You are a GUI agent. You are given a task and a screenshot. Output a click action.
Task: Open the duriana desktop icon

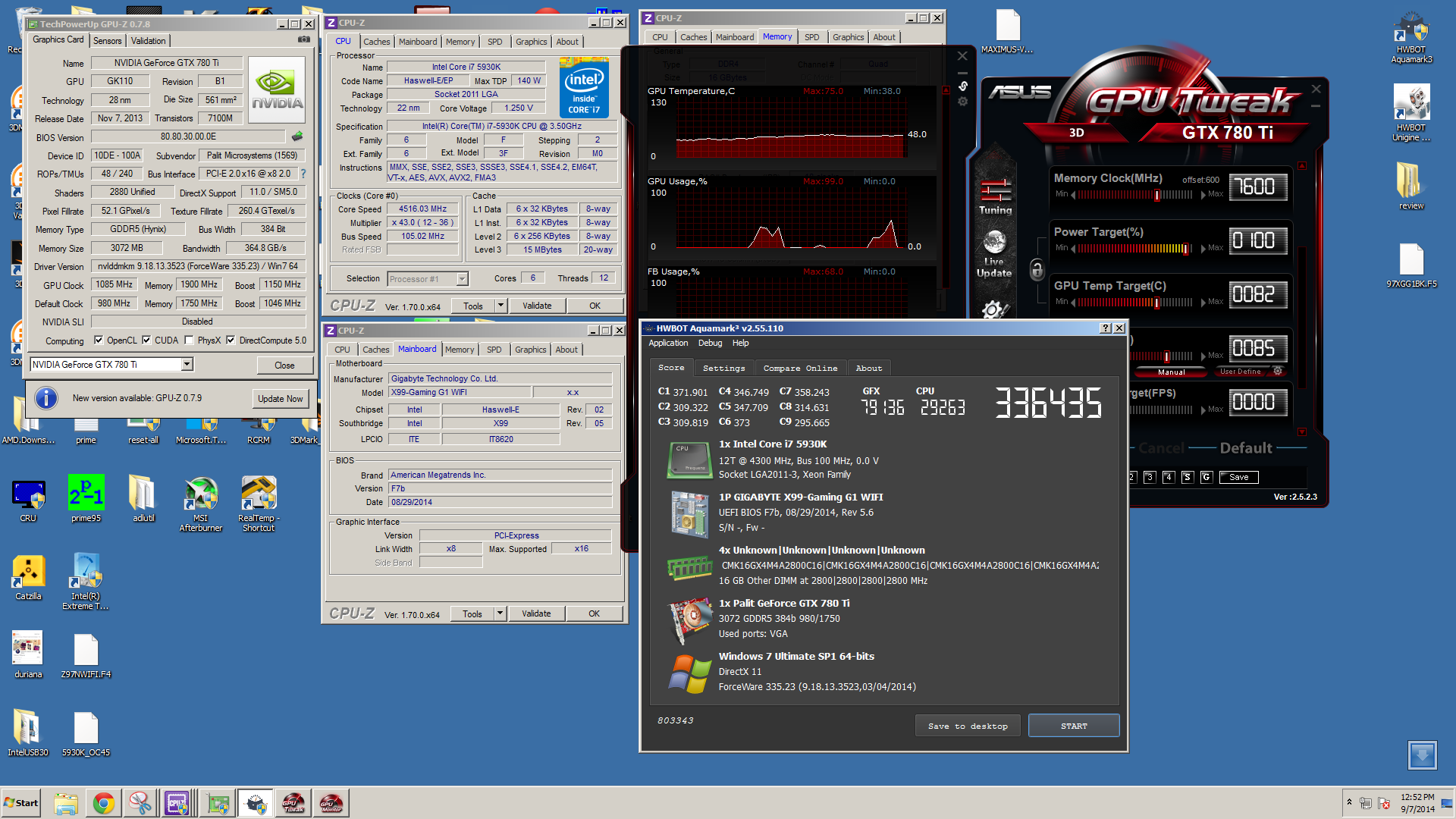(28, 655)
